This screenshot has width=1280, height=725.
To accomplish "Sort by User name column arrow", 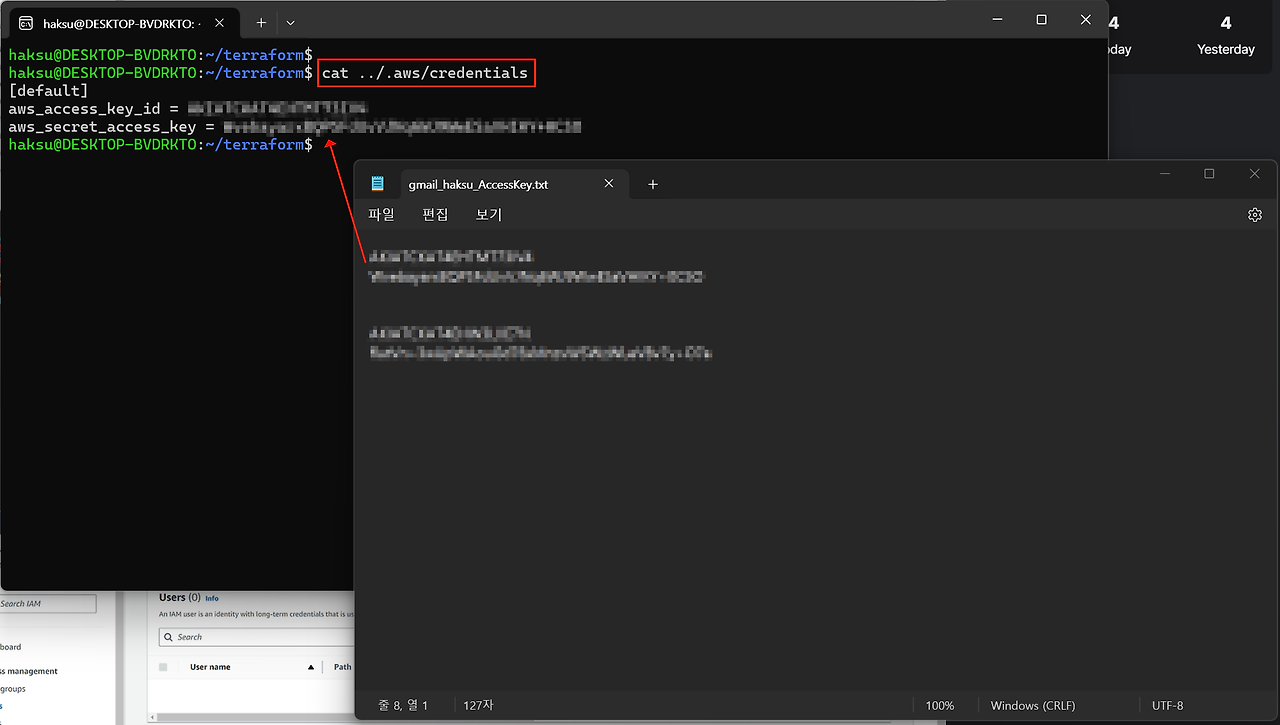I will [311, 667].
